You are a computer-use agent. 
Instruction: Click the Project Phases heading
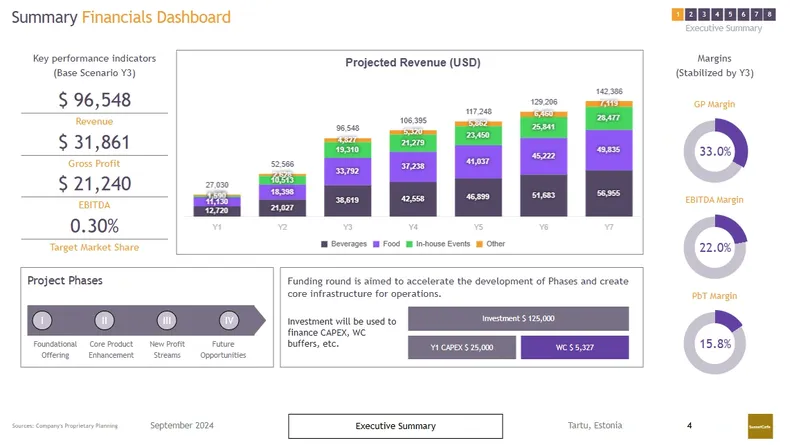(x=65, y=281)
